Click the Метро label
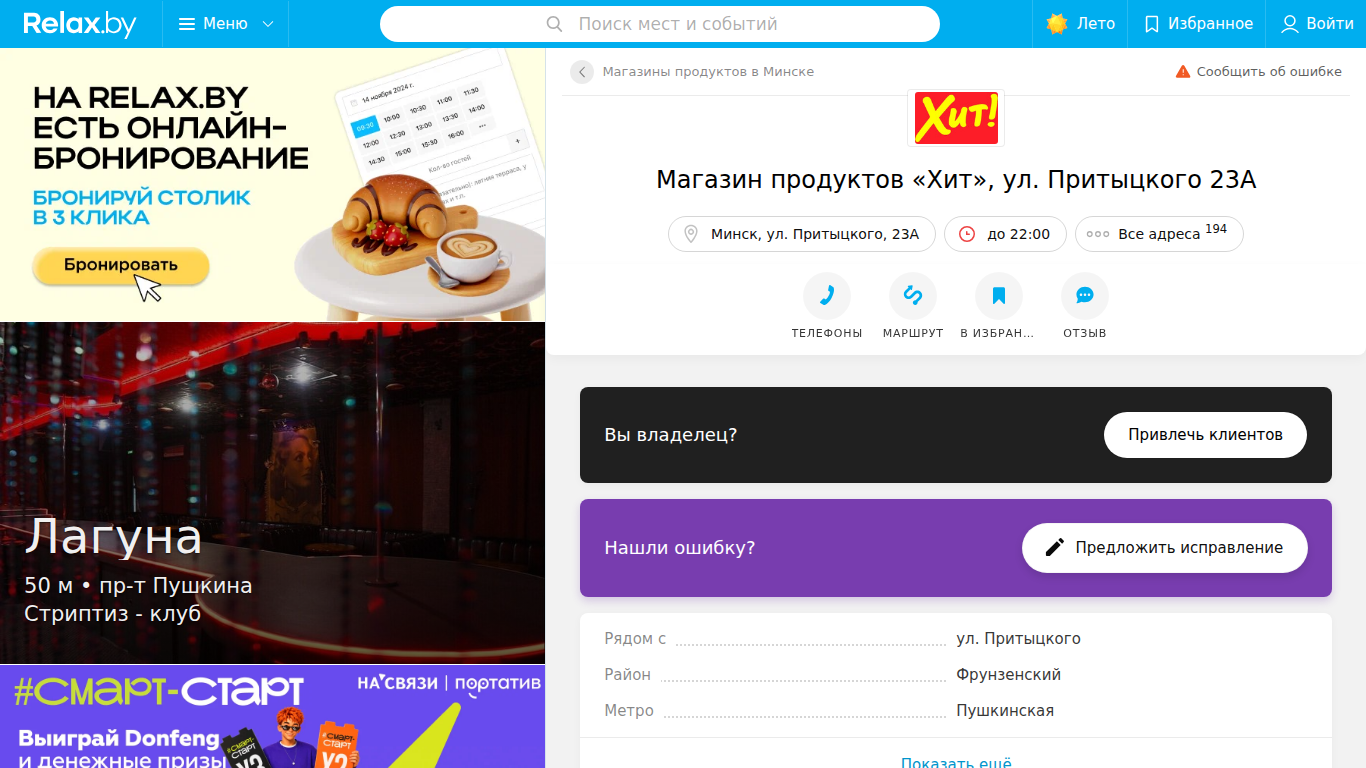 [629, 711]
